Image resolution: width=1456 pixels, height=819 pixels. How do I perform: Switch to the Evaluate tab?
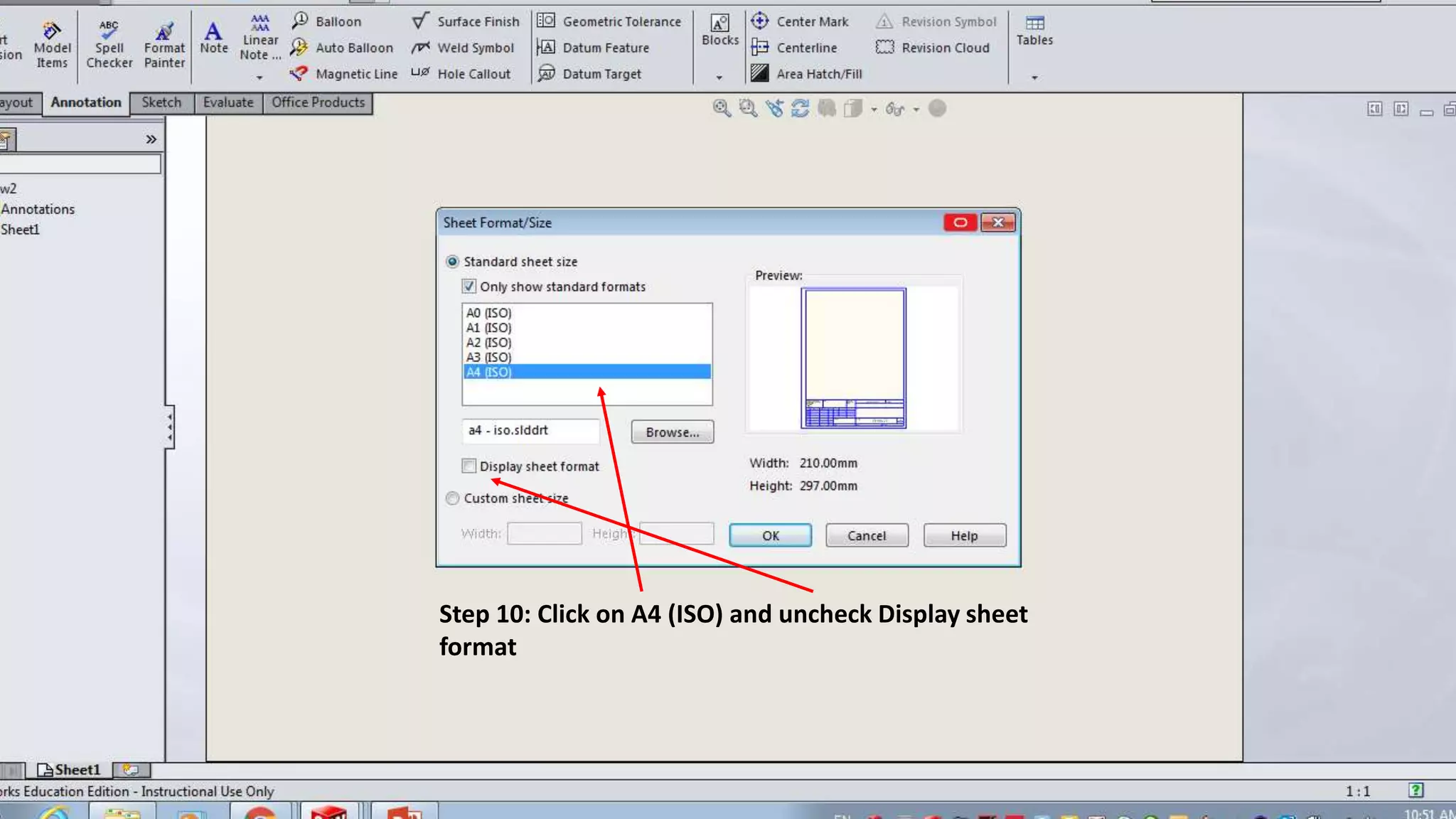coord(228,102)
